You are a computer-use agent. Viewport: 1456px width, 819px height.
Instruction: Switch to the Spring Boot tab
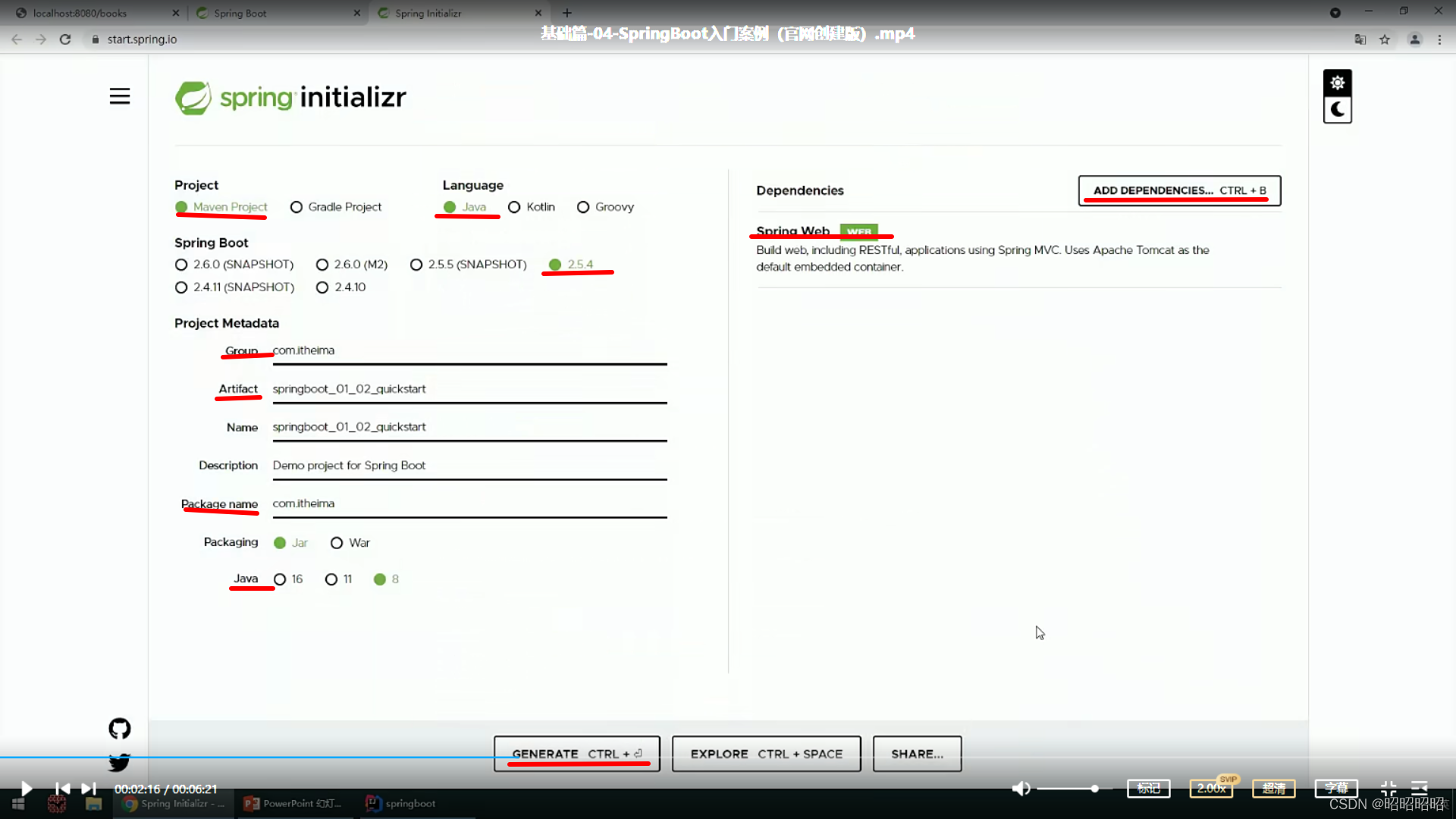(277, 13)
